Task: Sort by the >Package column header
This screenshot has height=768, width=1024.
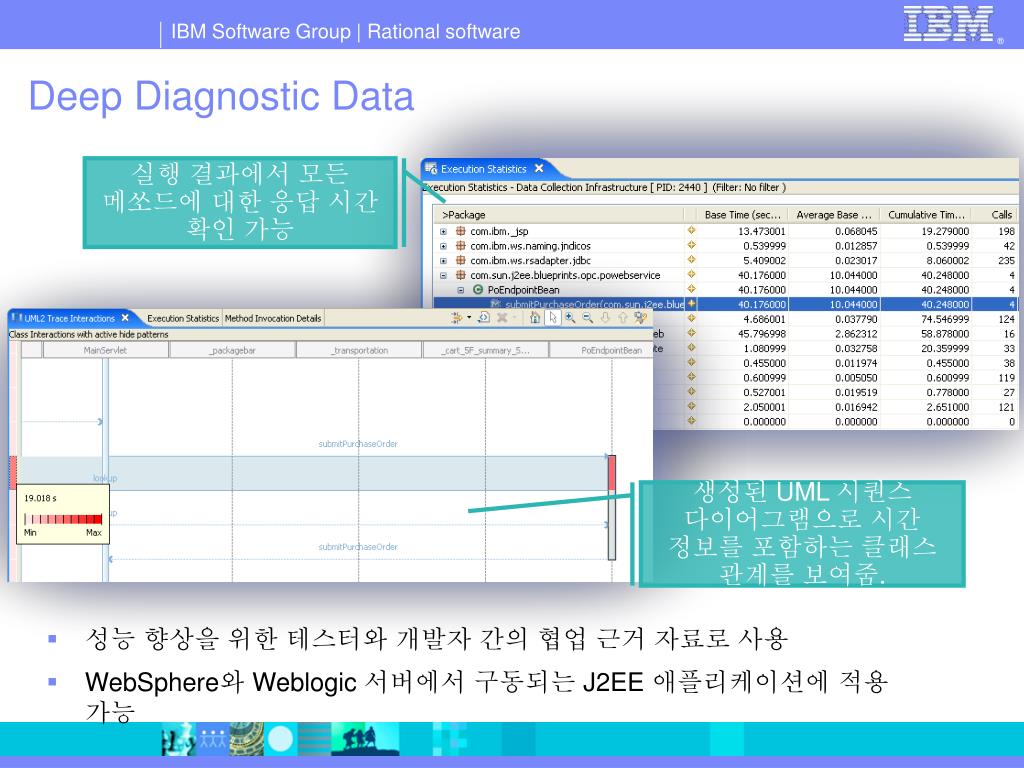Action: pos(559,215)
